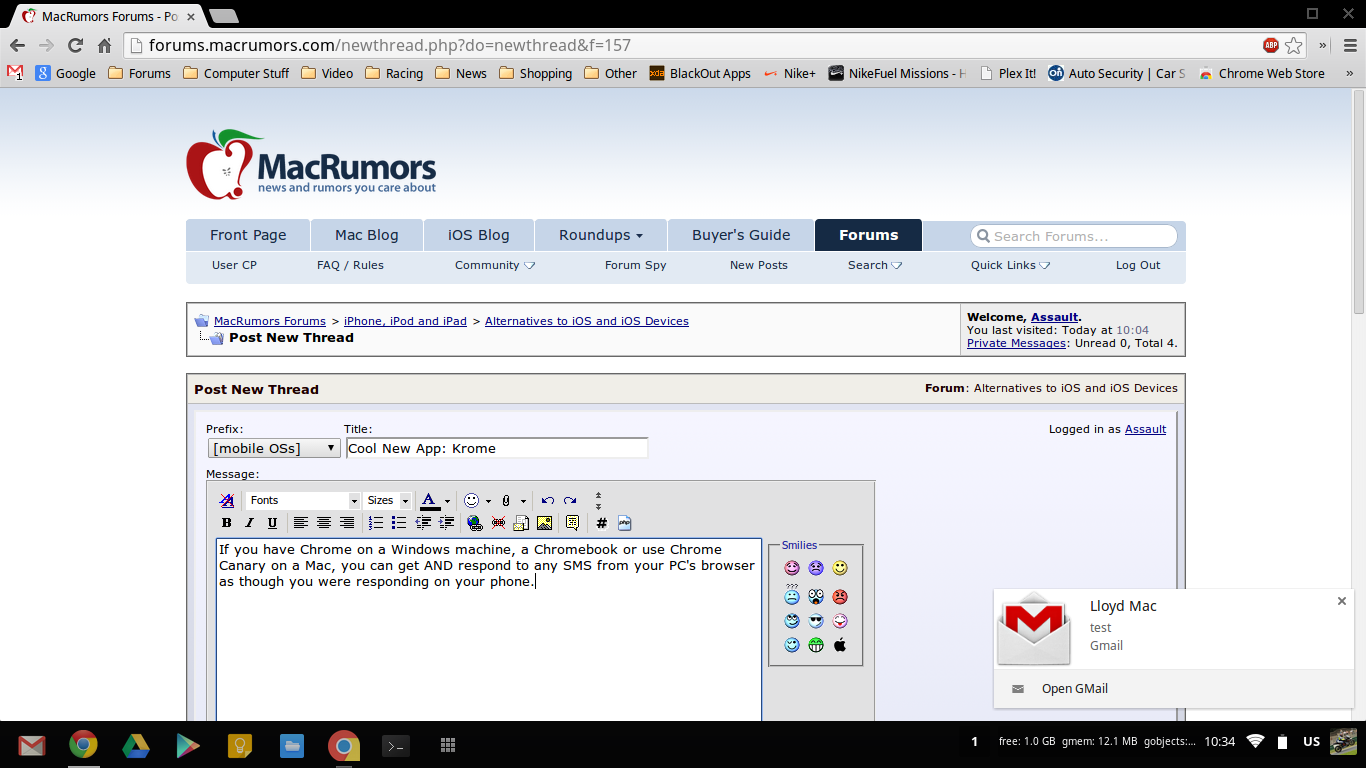Go to Alternatives to iOS and iOS Devices breadcrumb
This screenshot has height=768, width=1366.
[x=587, y=321]
